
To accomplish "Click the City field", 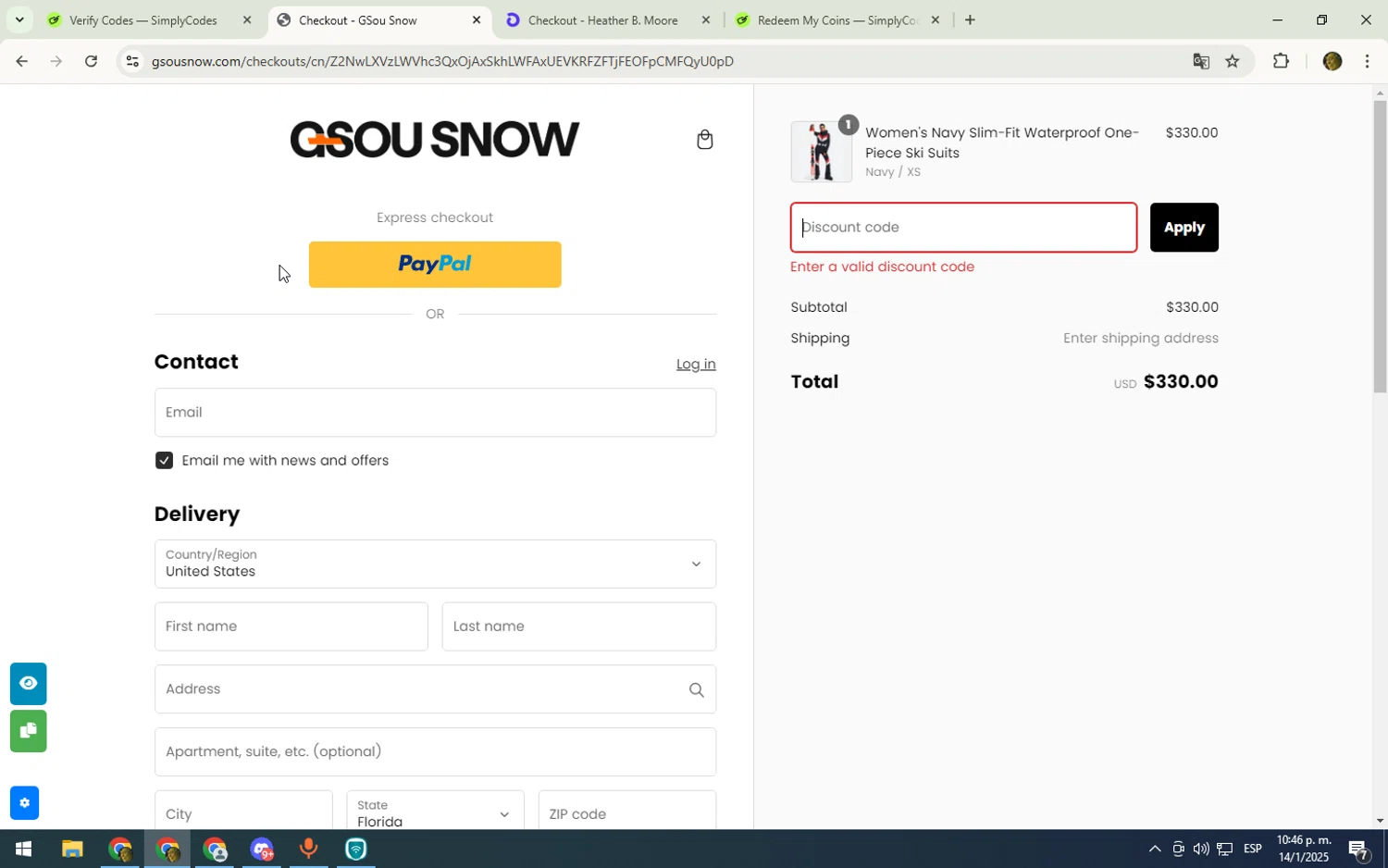I will click(243, 812).
